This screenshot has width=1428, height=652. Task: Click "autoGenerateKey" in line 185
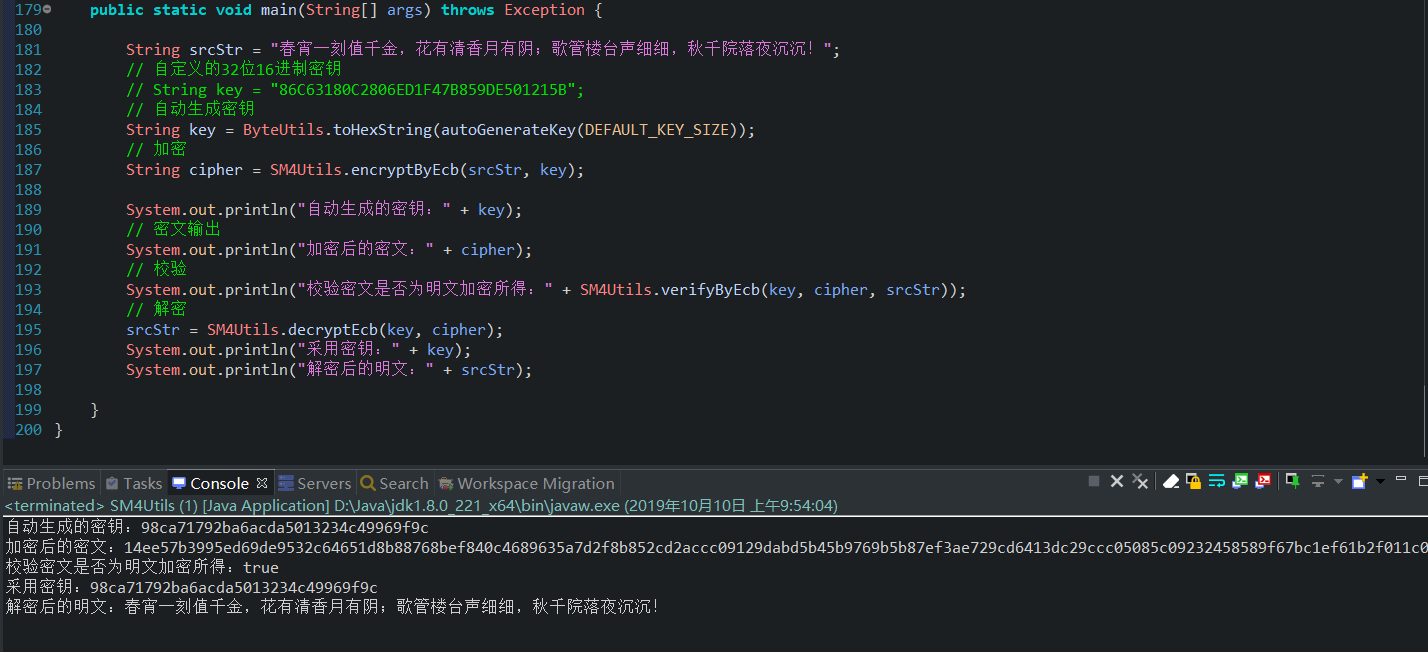[507, 130]
